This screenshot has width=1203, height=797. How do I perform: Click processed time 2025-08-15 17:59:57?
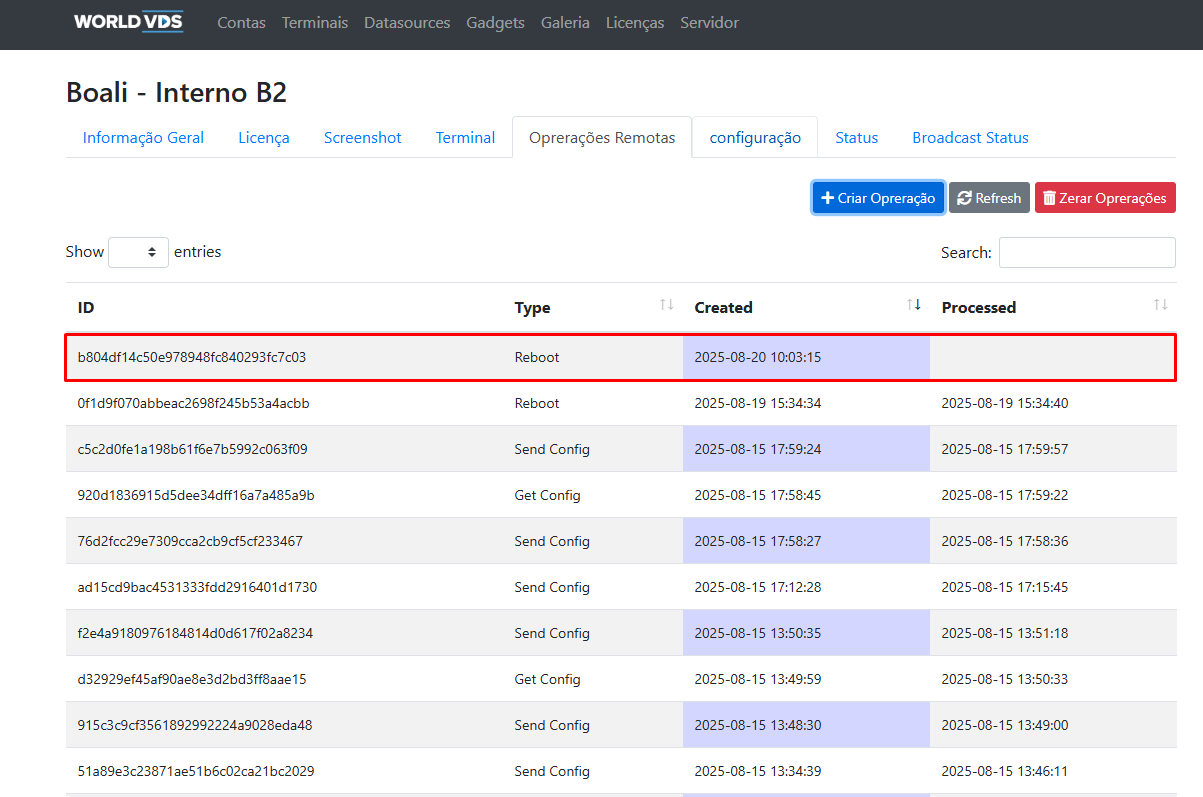coord(1005,449)
